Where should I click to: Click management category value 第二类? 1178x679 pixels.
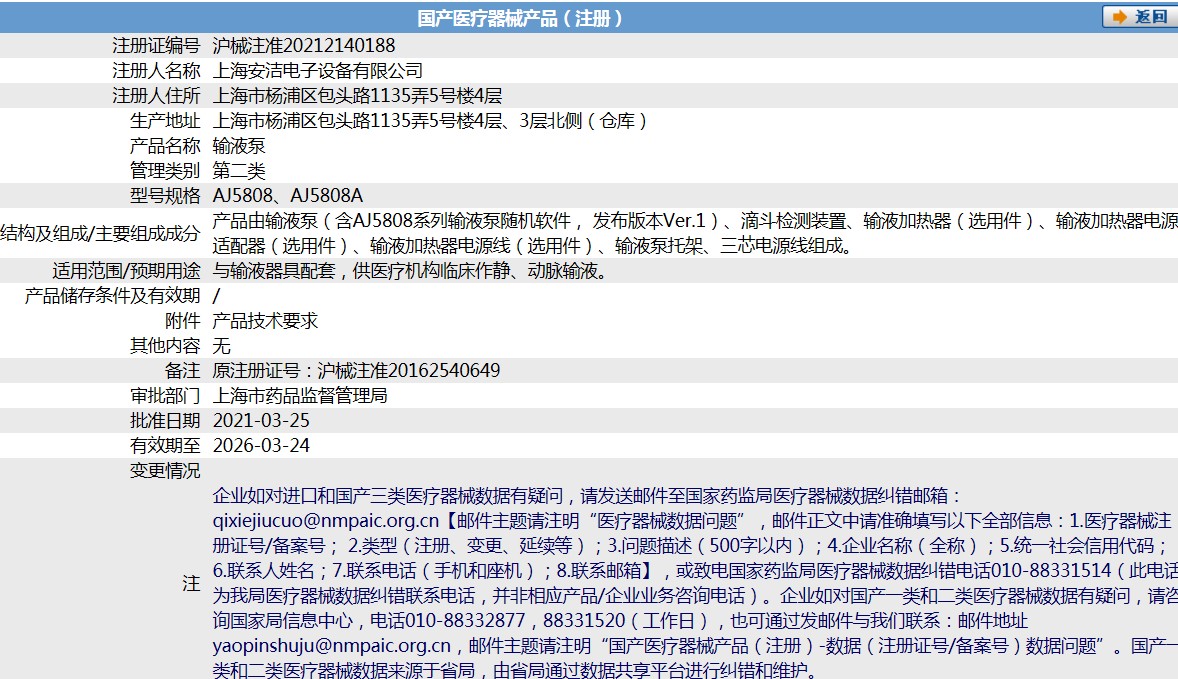pyautogui.click(x=239, y=171)
